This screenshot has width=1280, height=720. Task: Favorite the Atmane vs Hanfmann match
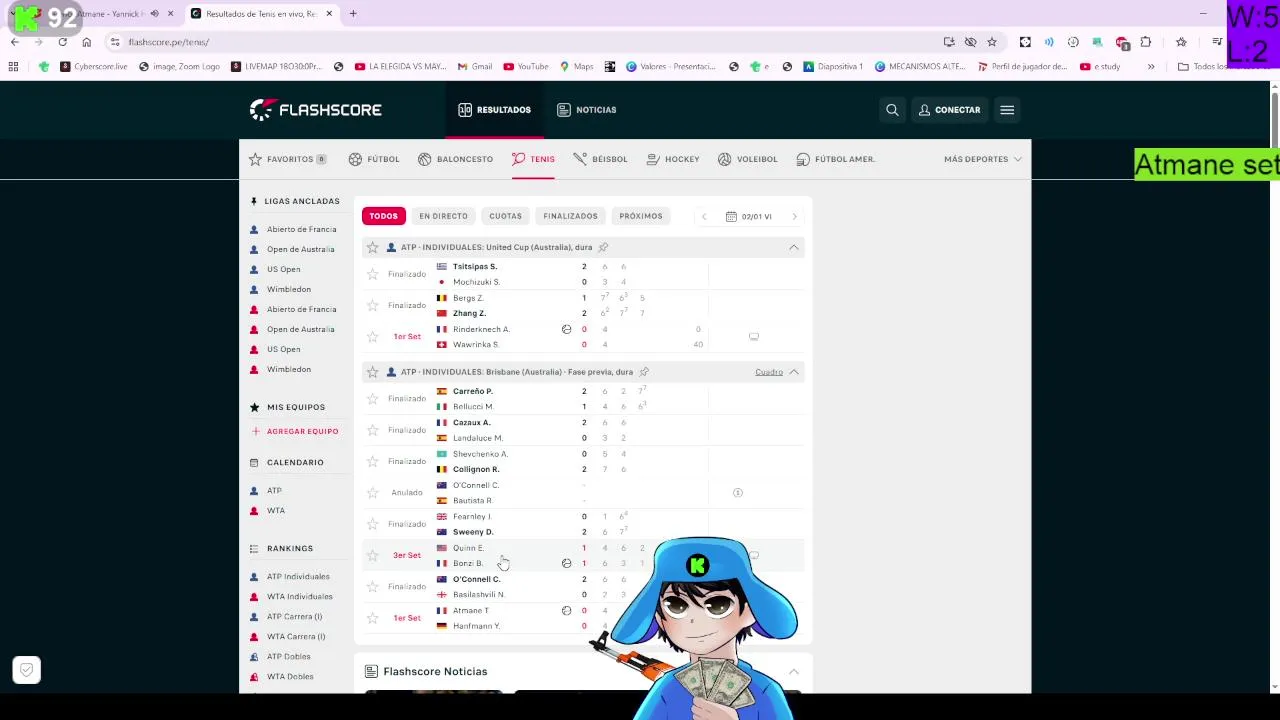[x=373, y=618]
